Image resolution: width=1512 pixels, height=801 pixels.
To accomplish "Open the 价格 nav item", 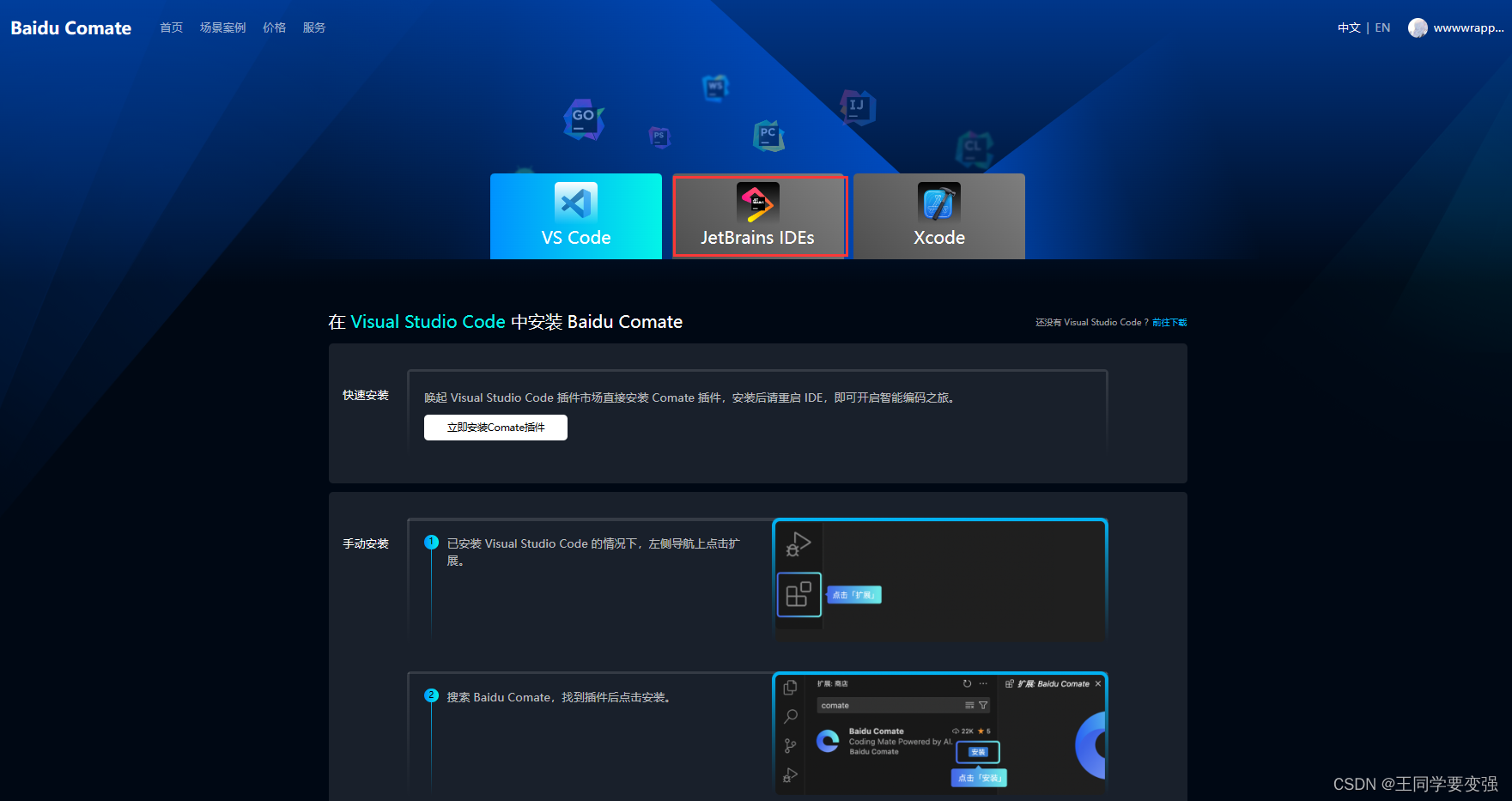I will point(274,27).
